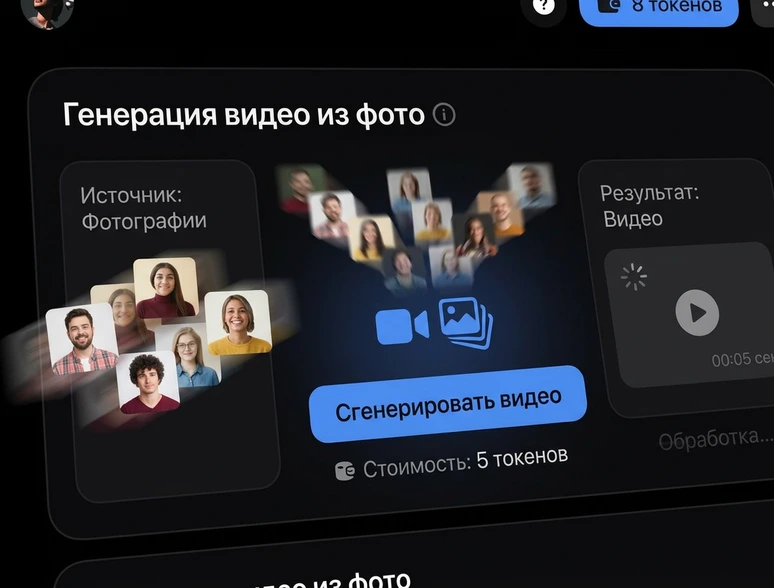
Task: Select the woman in maroon turtleneck photo
Action: point(165,288)
